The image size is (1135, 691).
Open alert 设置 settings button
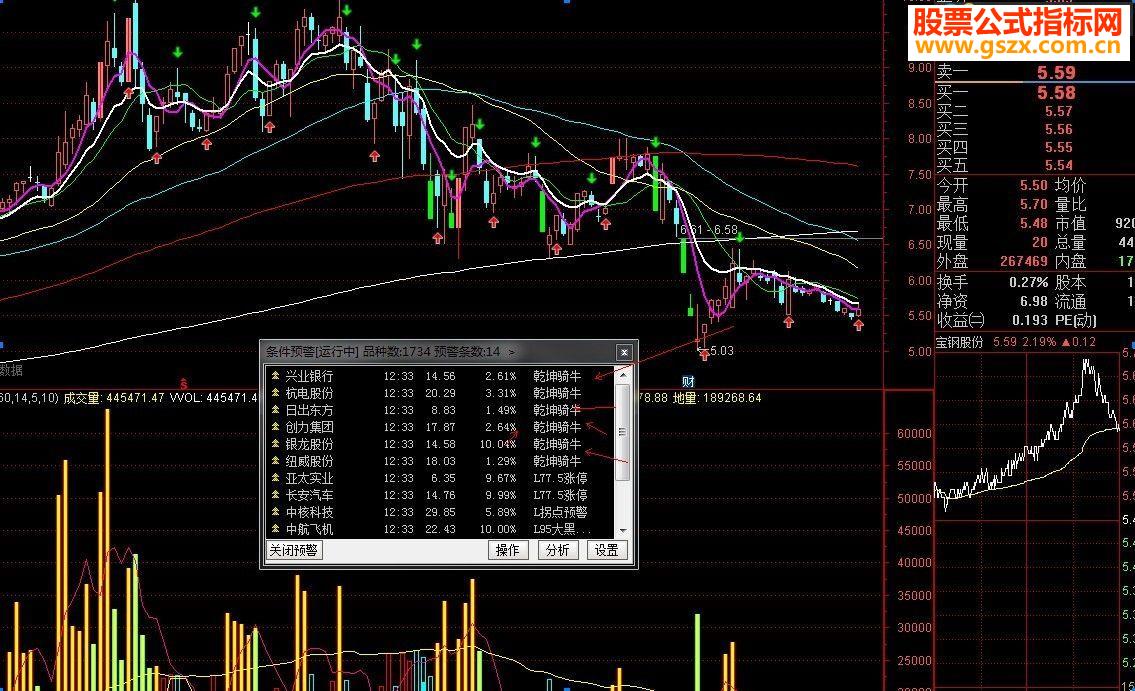point(606,550)
